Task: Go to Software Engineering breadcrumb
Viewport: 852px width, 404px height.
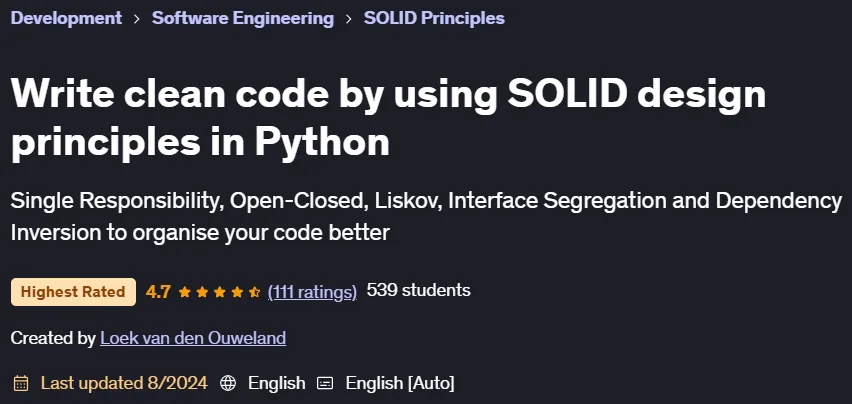Action: click(x=243, y=18)
